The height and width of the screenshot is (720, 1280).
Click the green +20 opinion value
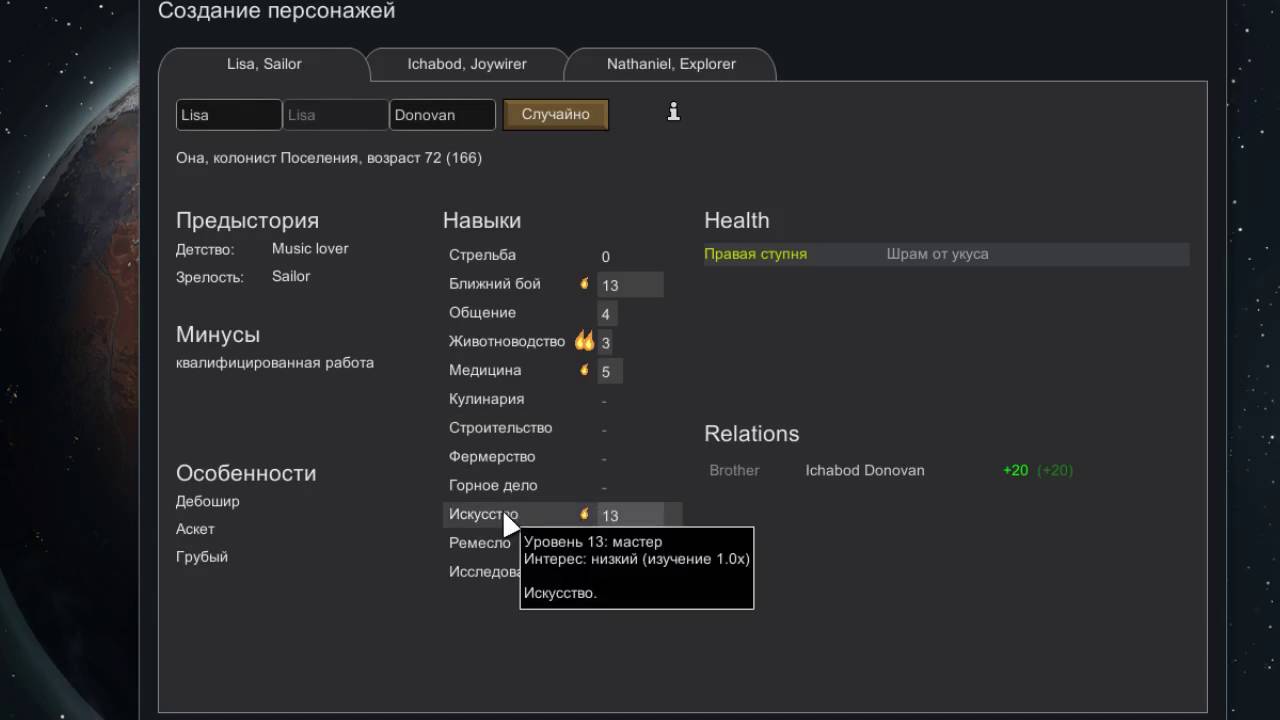click(x=1015, y=470)
